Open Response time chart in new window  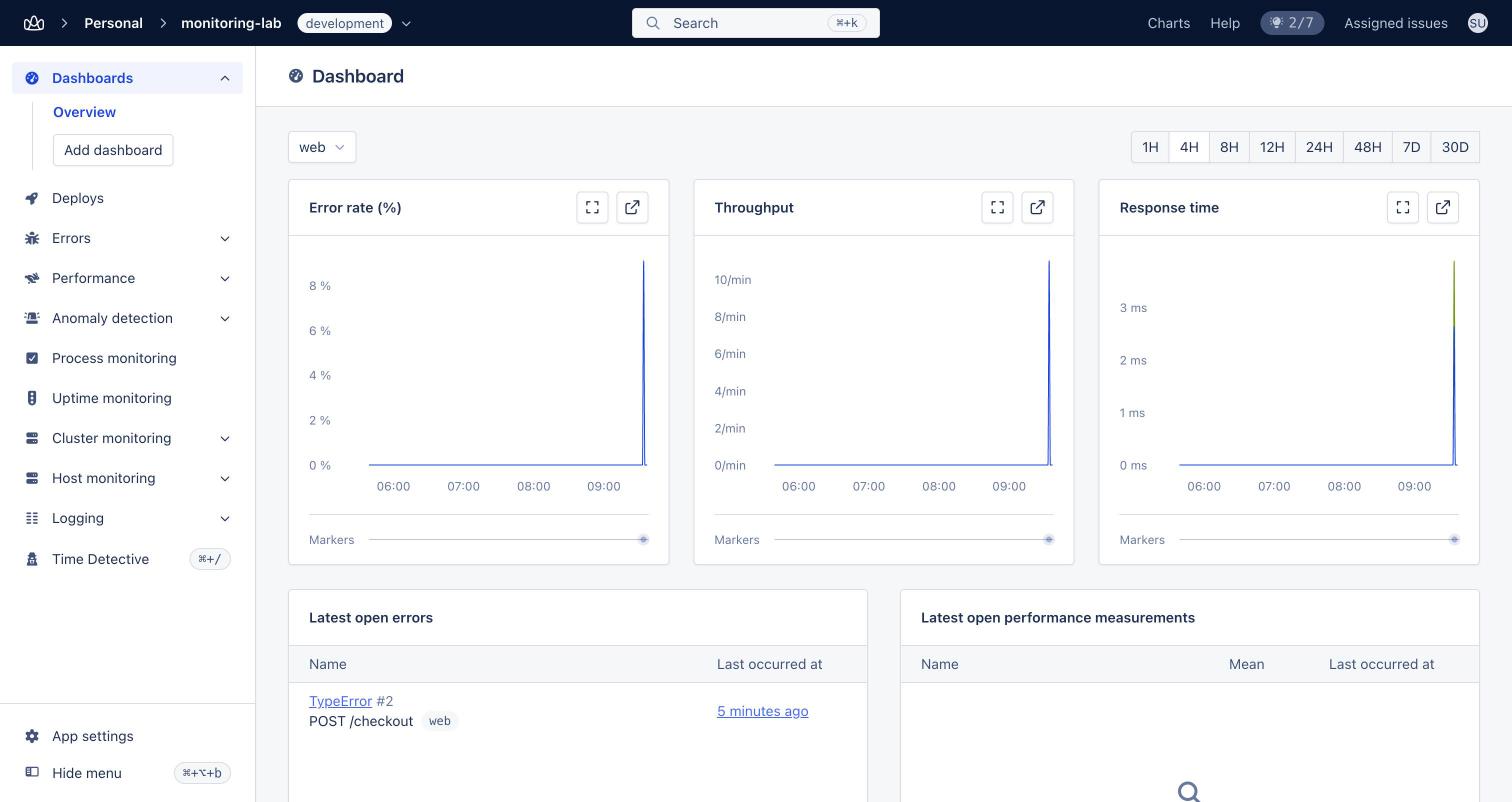[1443, 207]
